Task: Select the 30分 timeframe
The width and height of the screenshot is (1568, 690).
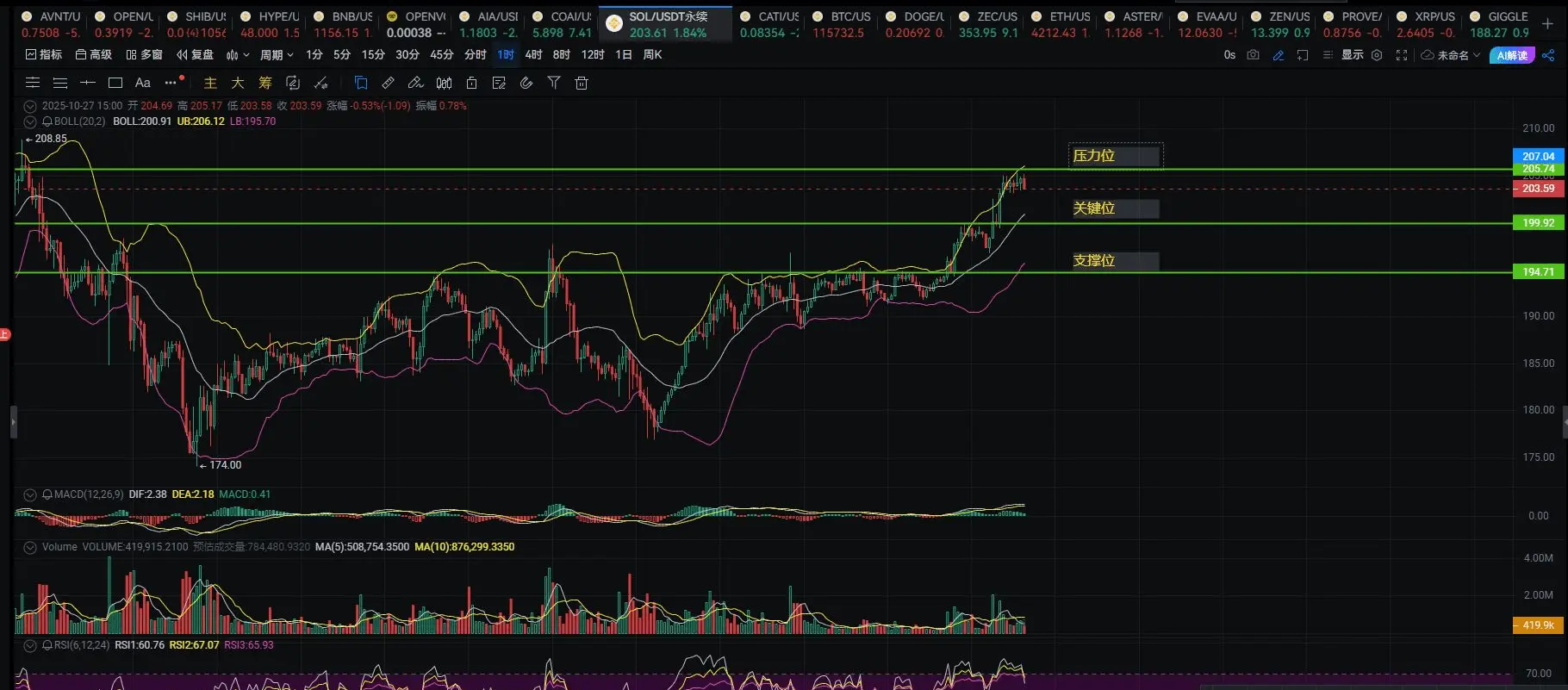Action: click(408, 54)
